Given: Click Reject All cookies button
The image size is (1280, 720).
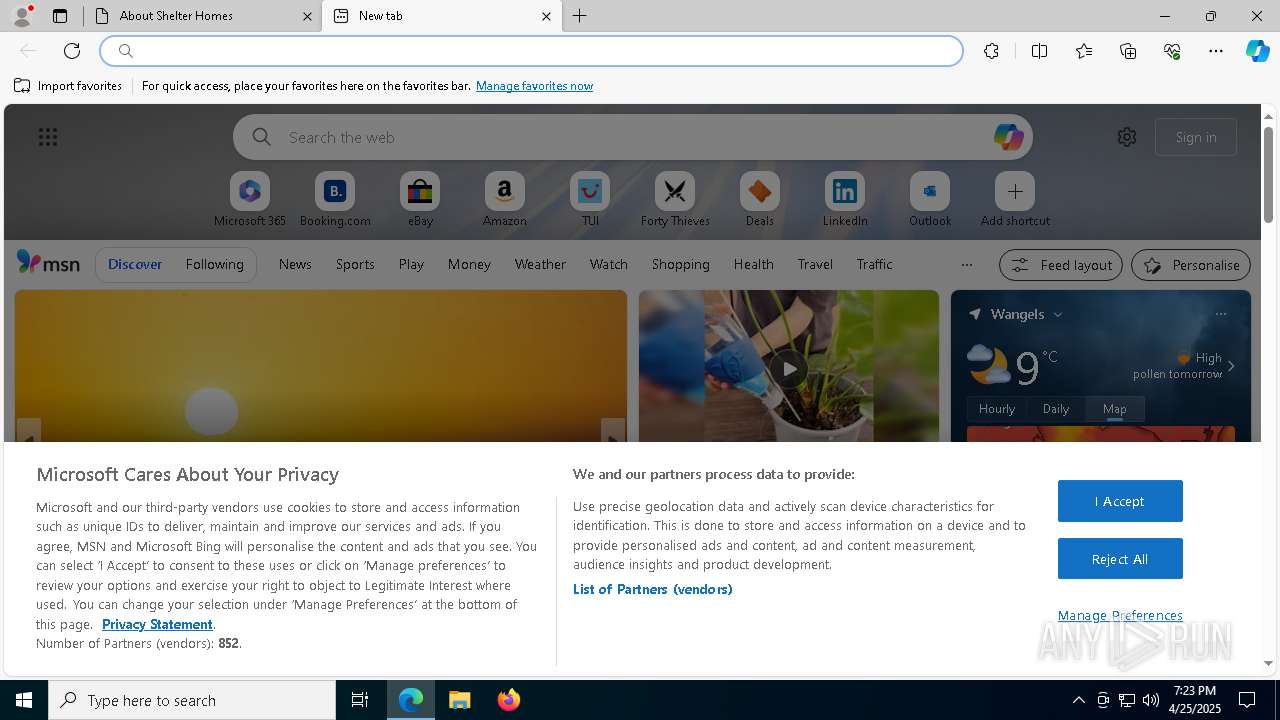Looking at the screenshot, I should pyautogui.click(x=1120, y=559).
